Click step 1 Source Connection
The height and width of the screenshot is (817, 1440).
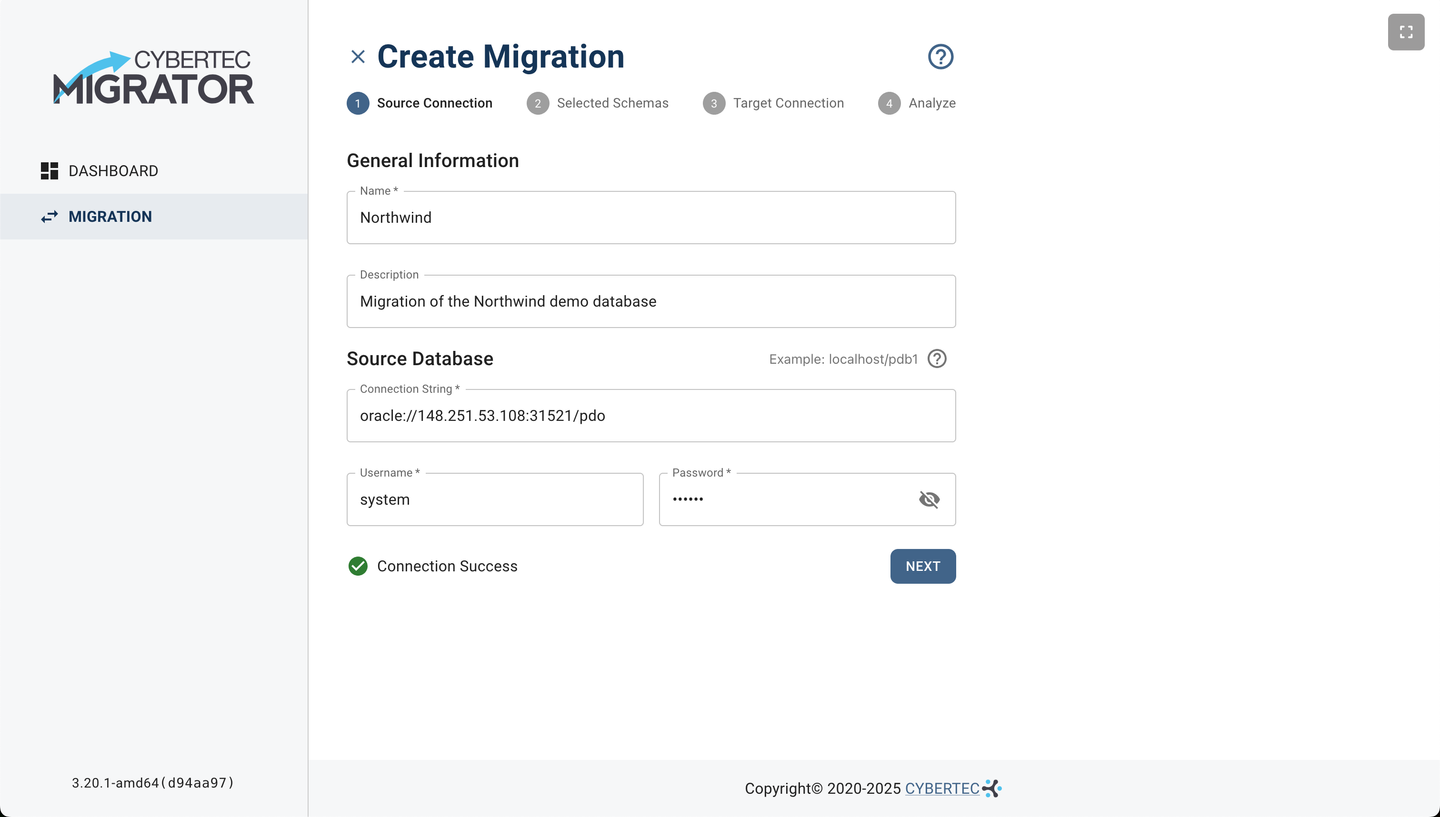(x=420, y=103)
